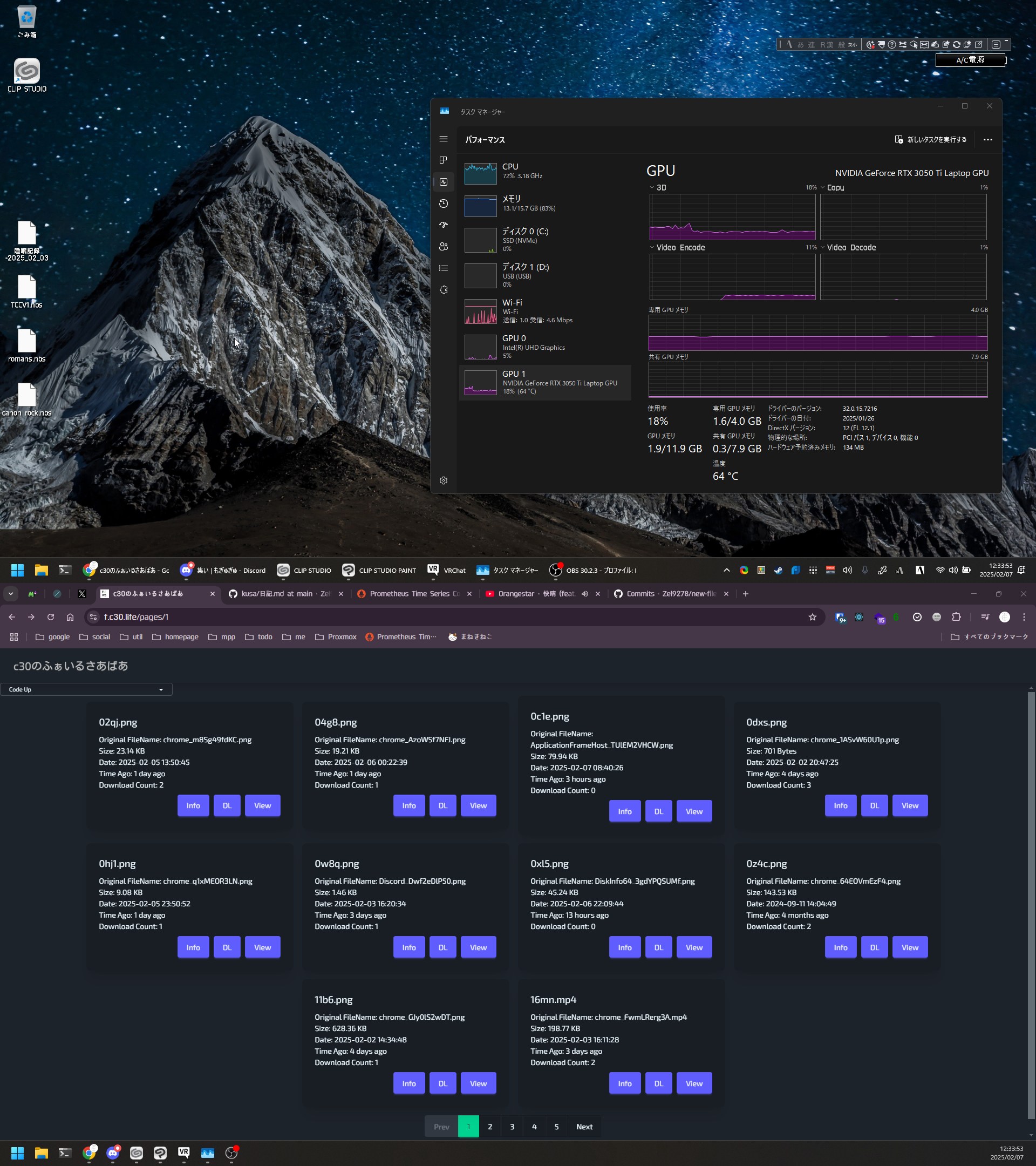Click the OBS icon in top taskbar
1036x1166 pixels.
pyautogui.click(x=555, y=570)
